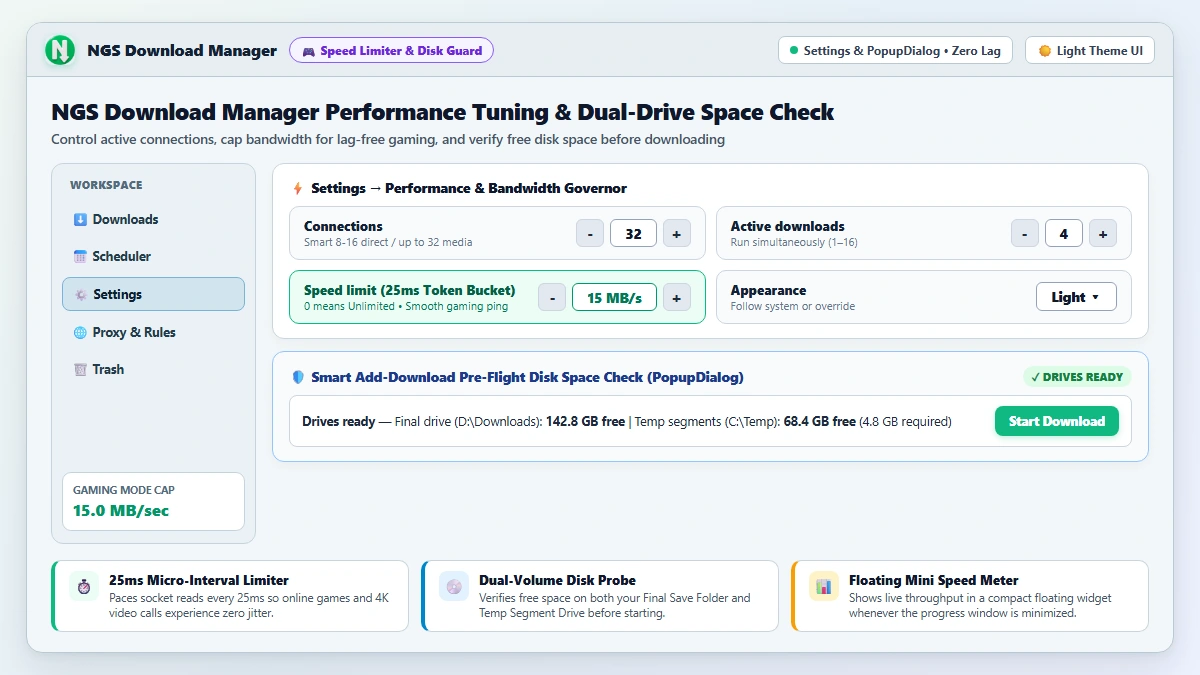
Task: Lower the Speed limit with minus button
Action: (552, 297)
